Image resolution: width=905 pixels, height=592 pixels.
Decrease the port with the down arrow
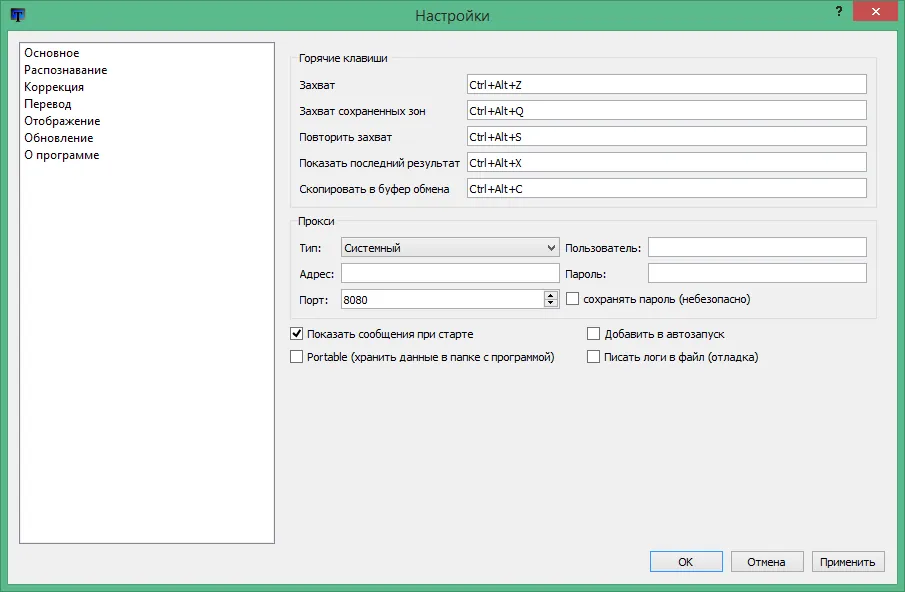(551, 304)
